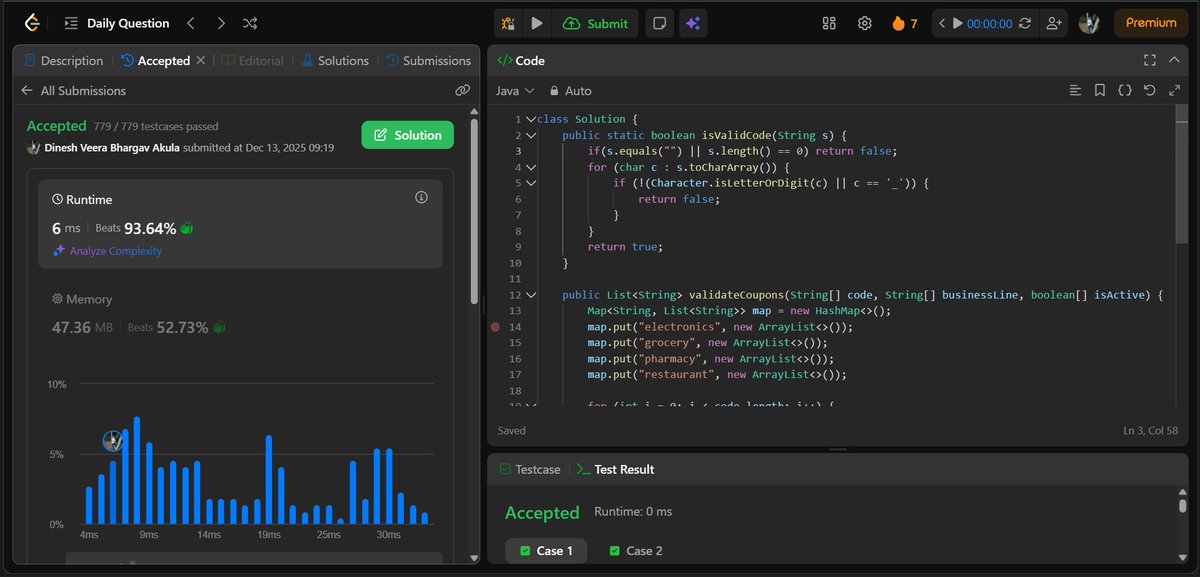Click the Code panel title tab
The height and width of the screenshot is (577, 1200).
[521, 61]
